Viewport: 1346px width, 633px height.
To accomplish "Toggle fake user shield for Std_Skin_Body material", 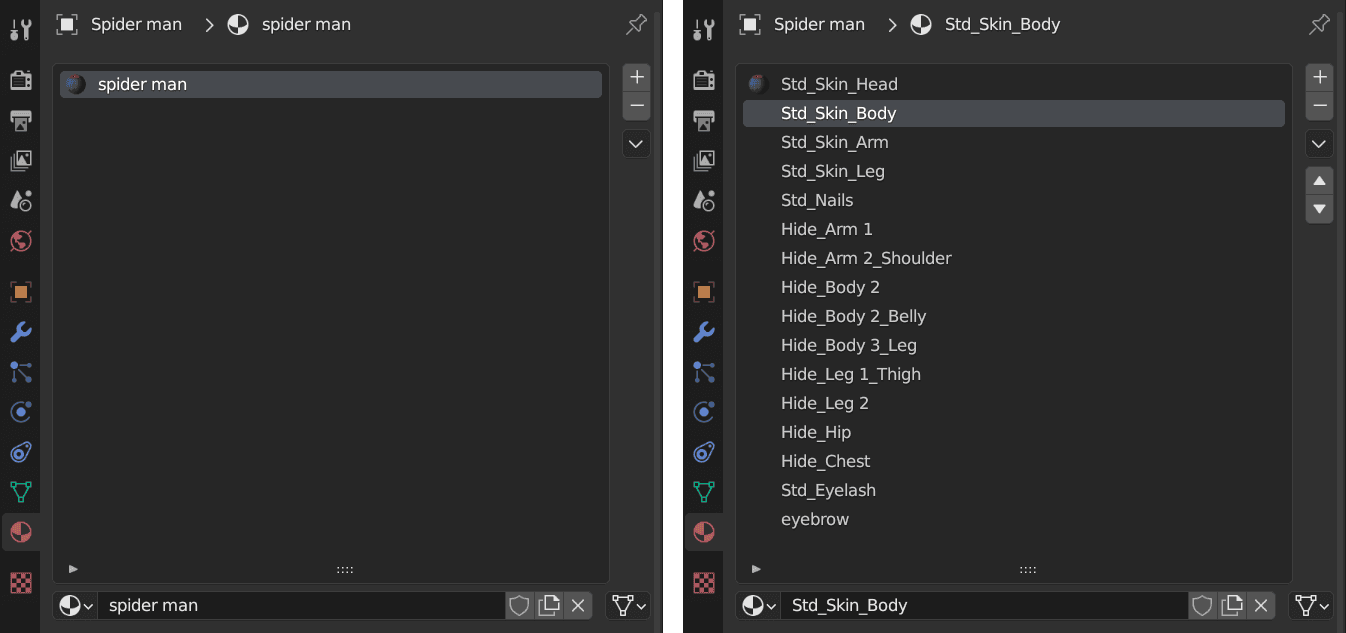I will 1202,605.
